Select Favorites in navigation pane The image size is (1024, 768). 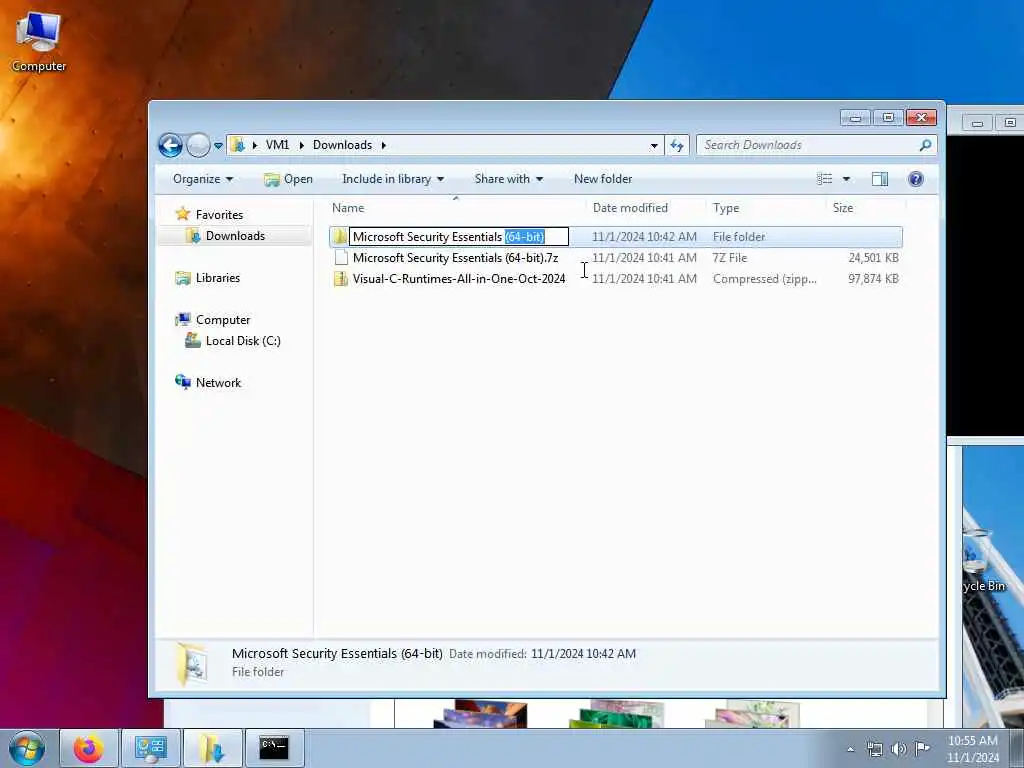[x=219, y=215]
